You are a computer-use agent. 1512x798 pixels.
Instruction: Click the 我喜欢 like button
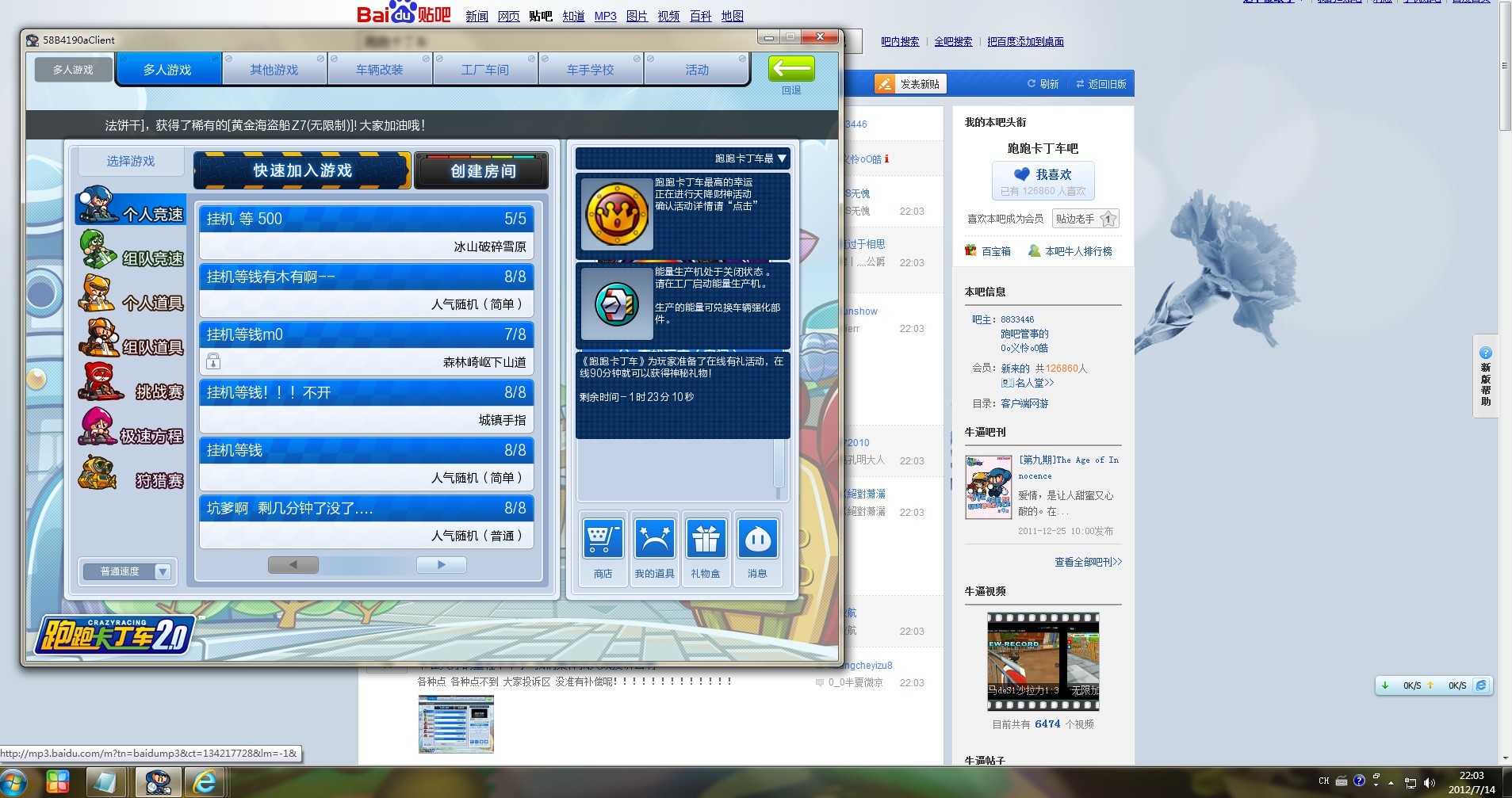(x=1043, y=181)
